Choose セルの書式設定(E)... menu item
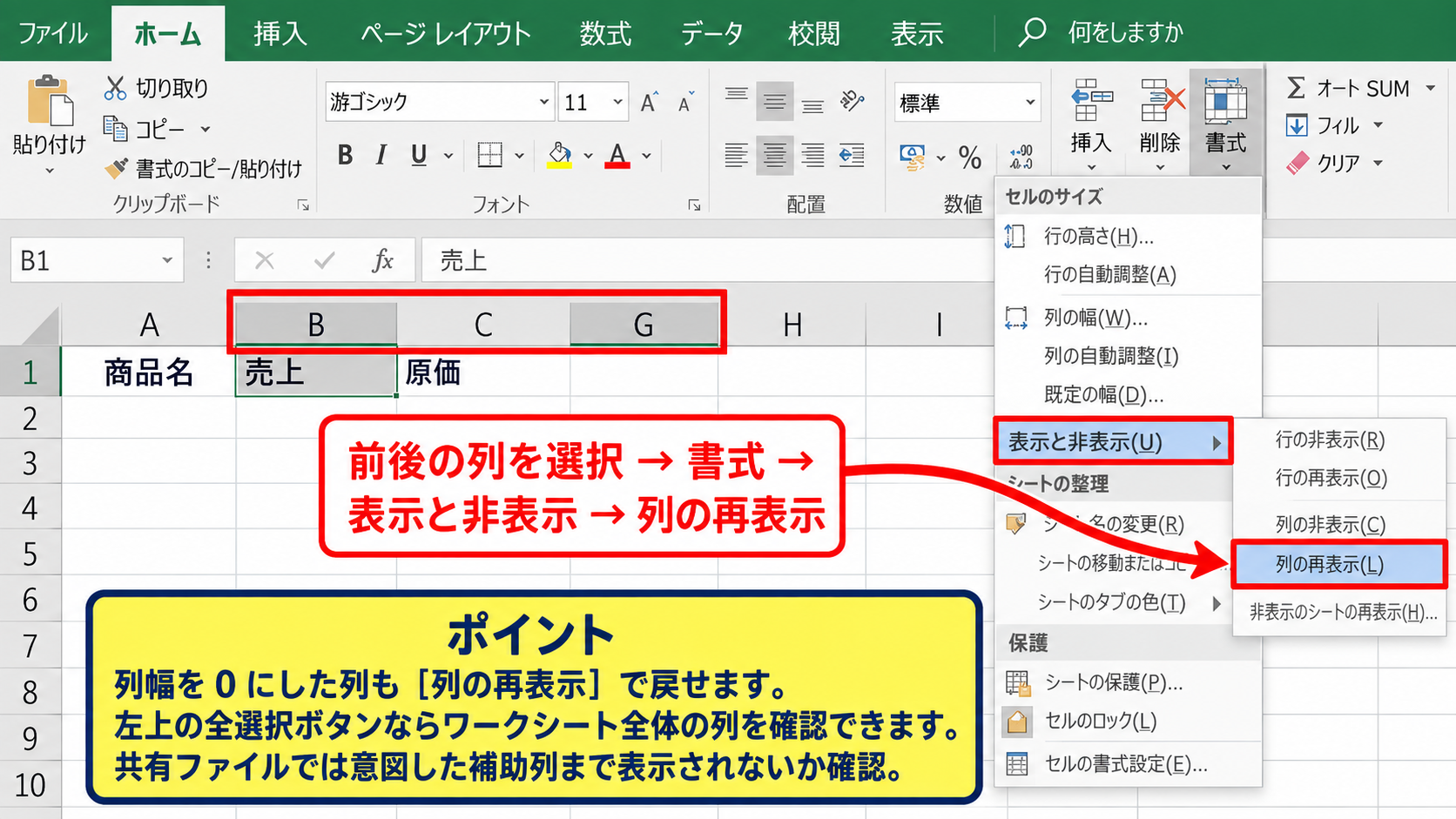The width and height of the screenshot is (1456, 819). click(x=1128, y=764)
